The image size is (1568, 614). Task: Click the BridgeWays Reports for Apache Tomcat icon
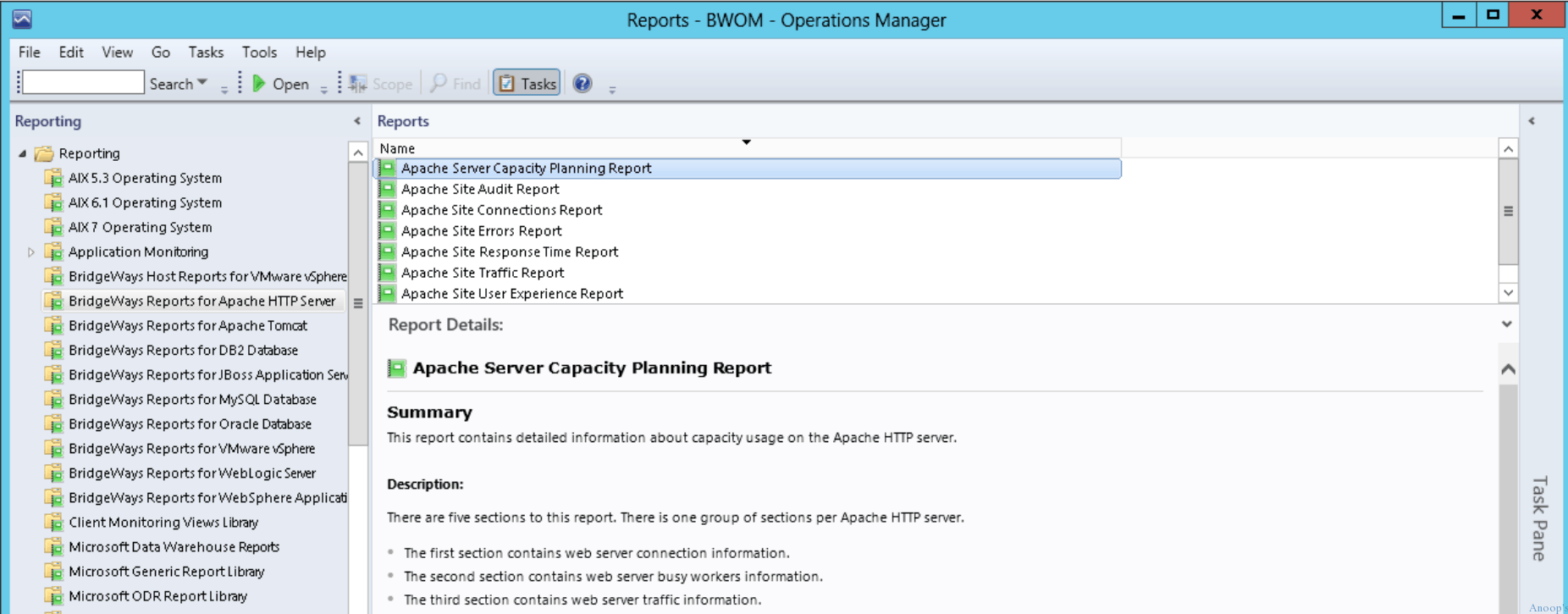(x=53, y=325)
